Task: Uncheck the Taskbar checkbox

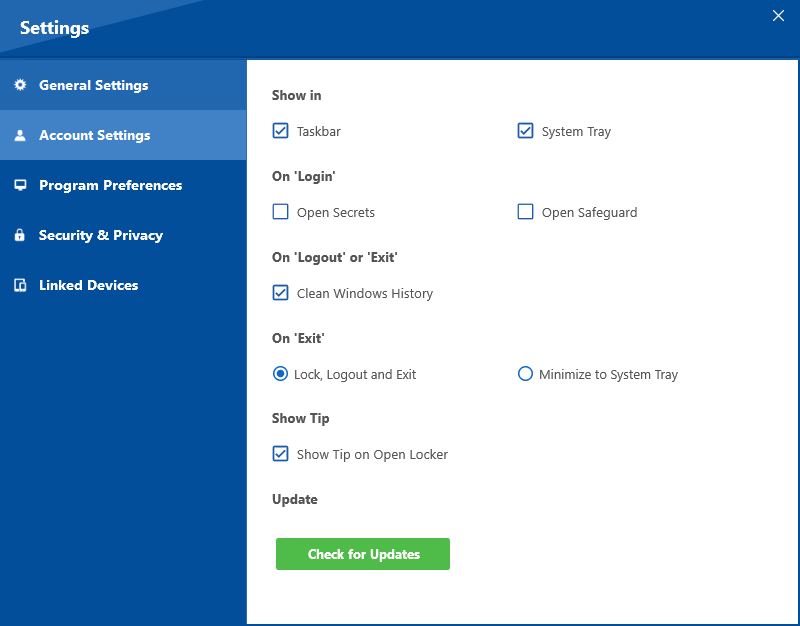Action: 280,131
